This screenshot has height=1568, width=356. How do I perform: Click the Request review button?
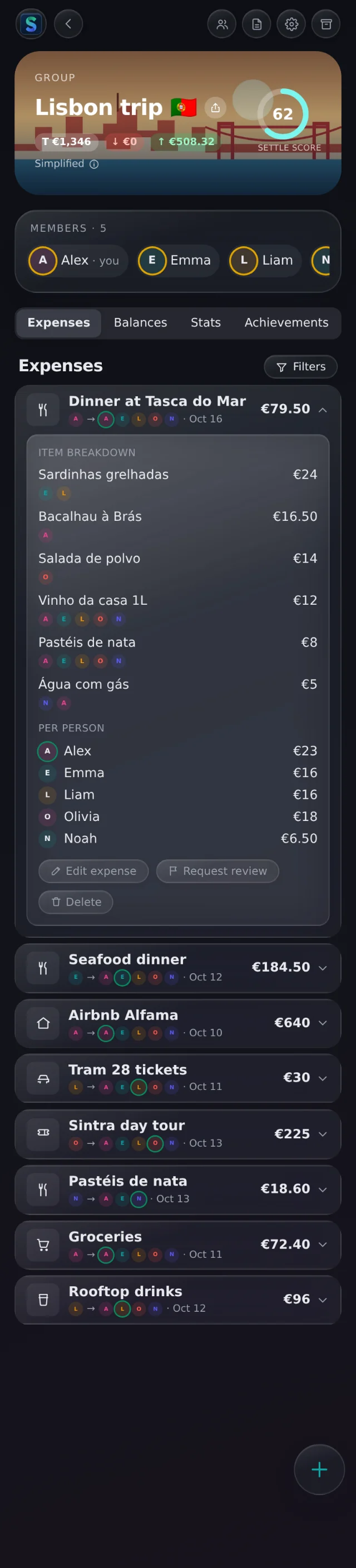217,871
